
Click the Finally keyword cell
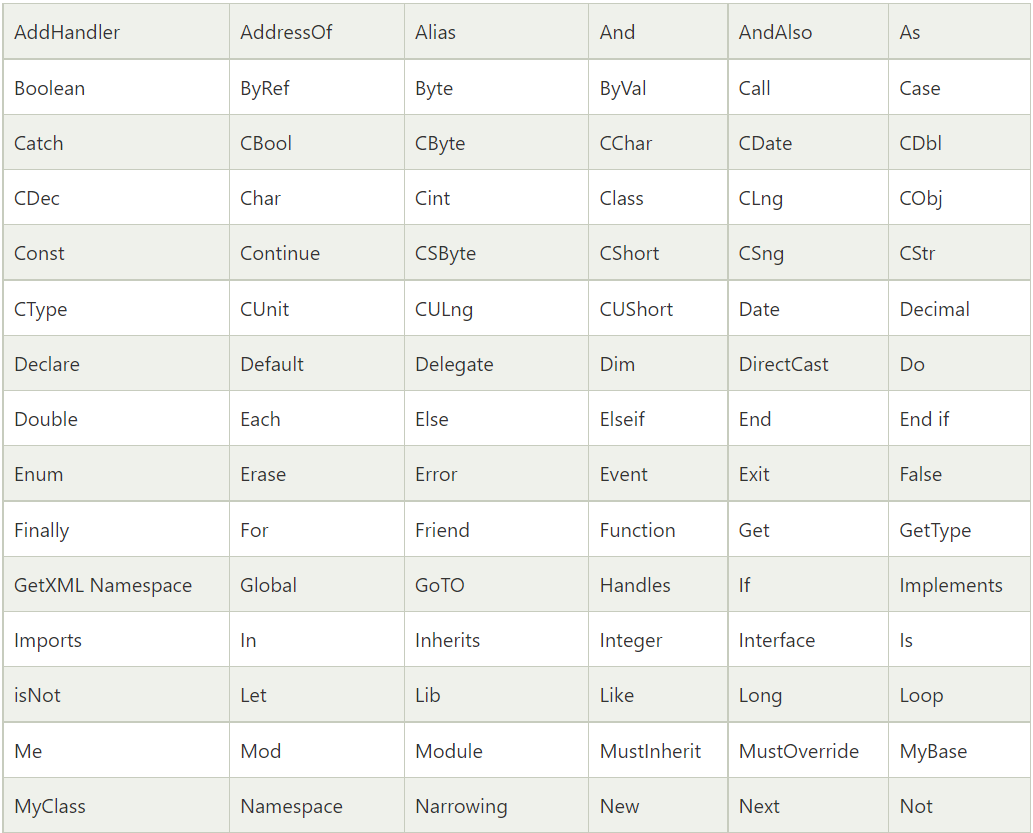point(42,530)
